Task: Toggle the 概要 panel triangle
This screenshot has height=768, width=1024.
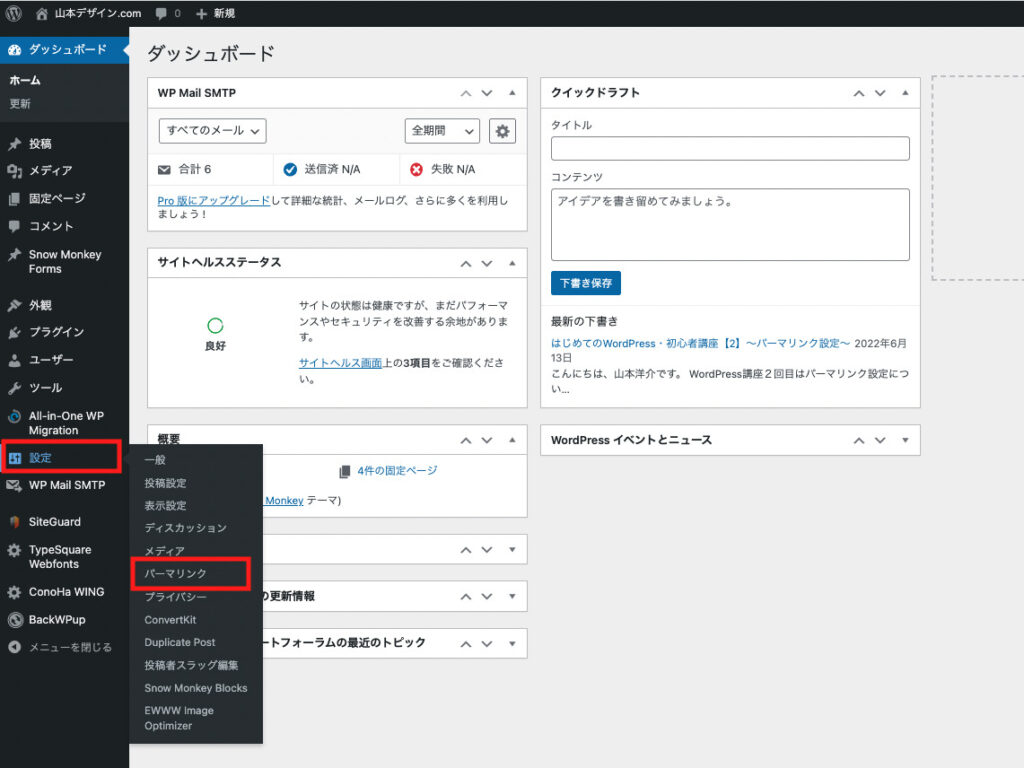Action: click(512, 440)
